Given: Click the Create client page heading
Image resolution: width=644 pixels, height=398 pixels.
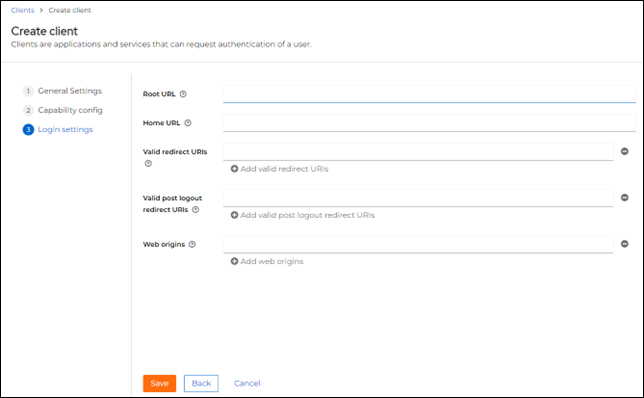Looking at the screenshot, I should 44,31.
